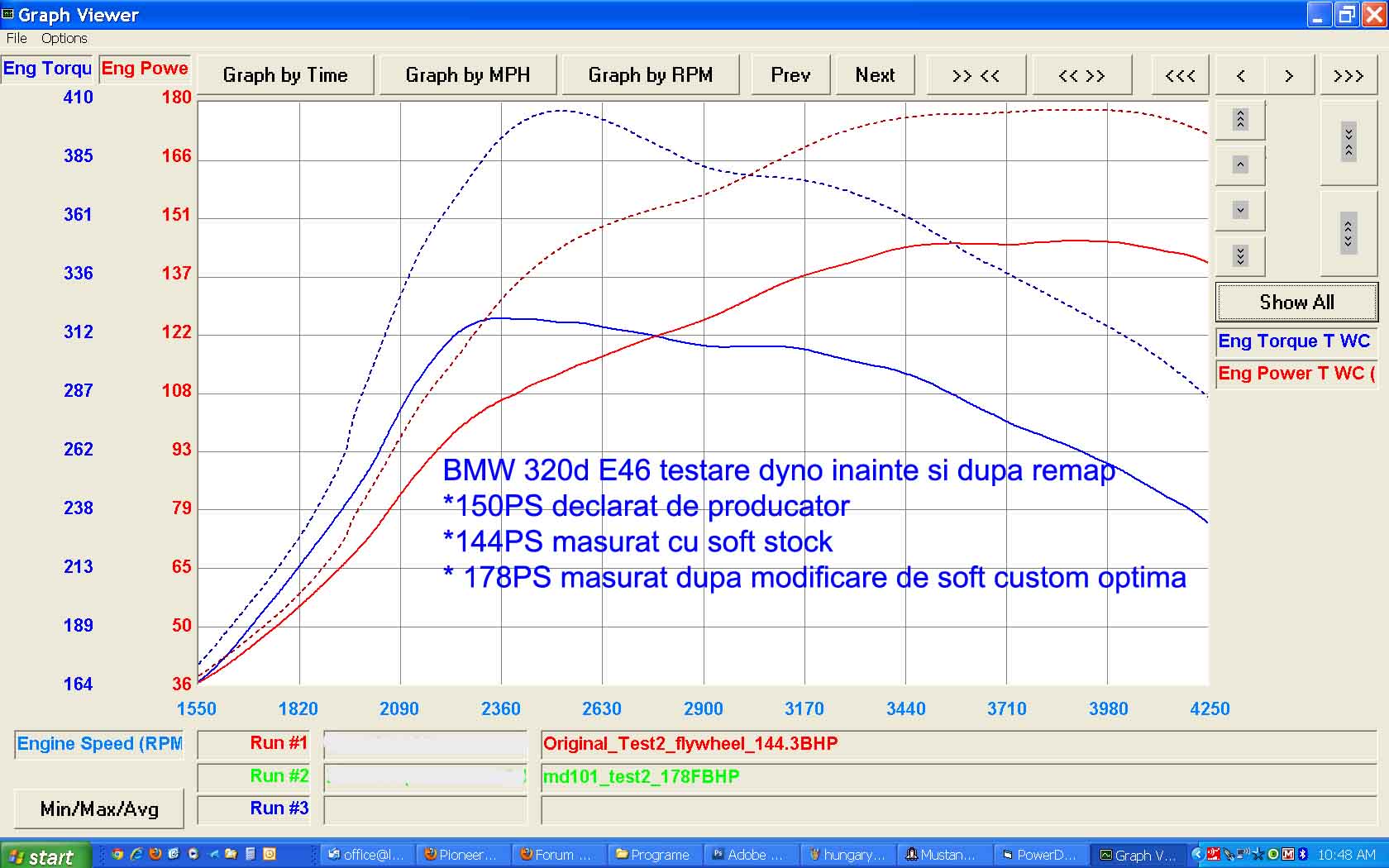
Task: Open the Windows start menu
Action: click(45, 856)
